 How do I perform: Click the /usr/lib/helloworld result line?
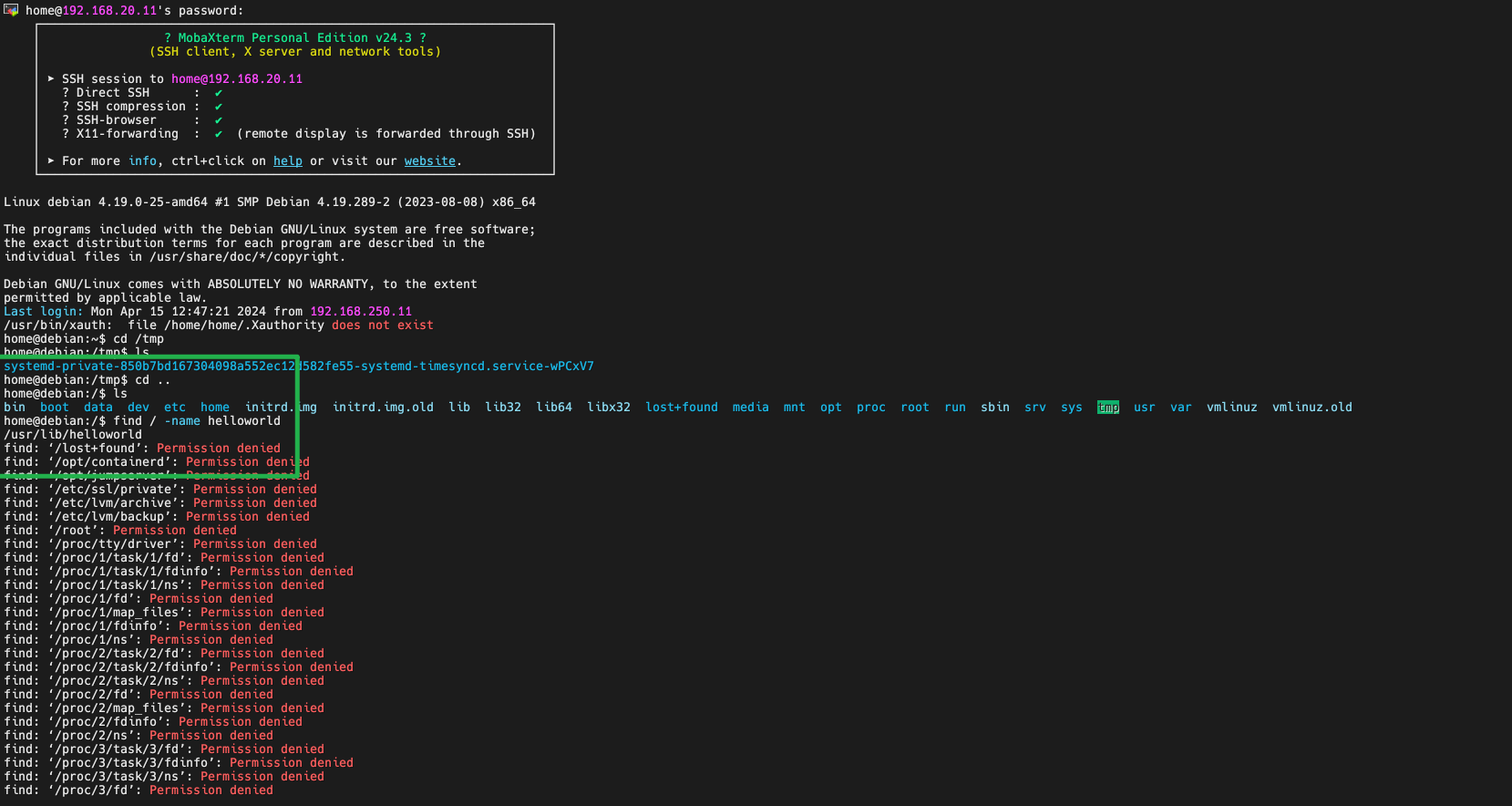point(73,435)
